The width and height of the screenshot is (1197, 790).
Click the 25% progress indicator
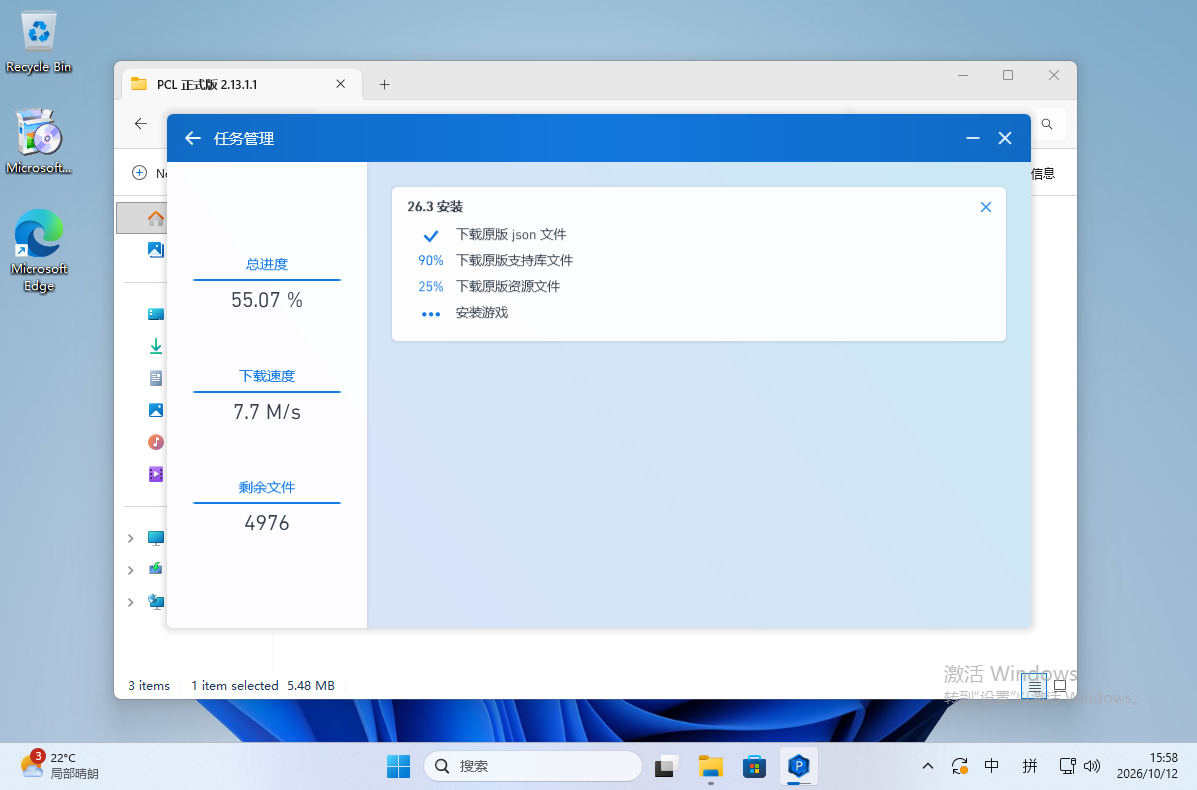pyautogui.click(x=431, y=286)
